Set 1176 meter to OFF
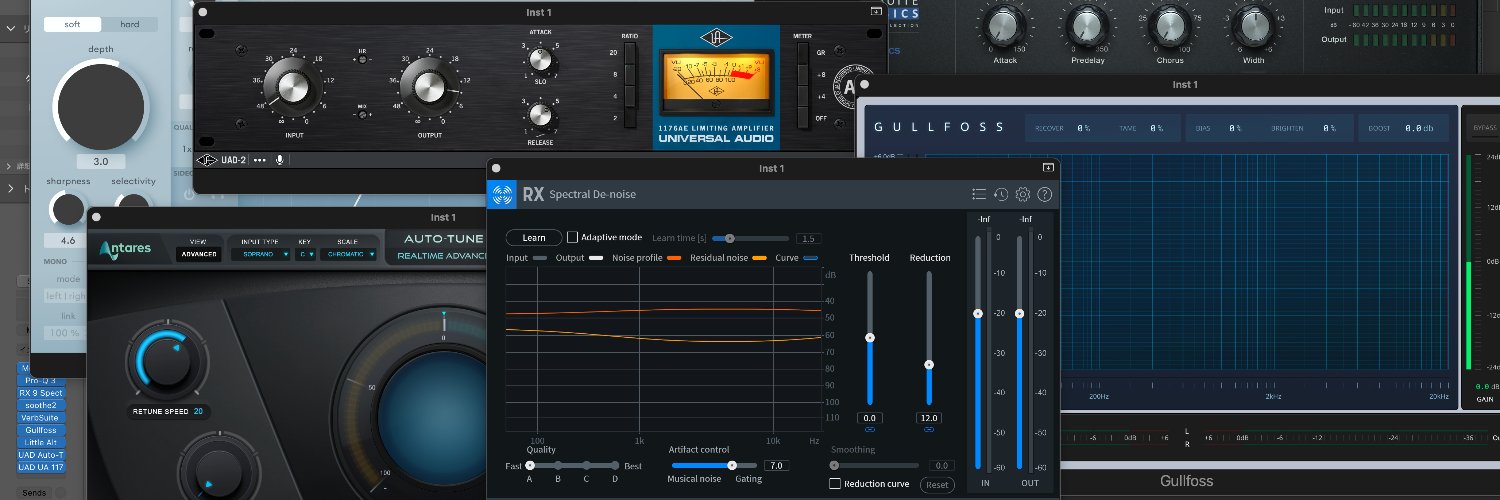This screenshot has width=1500, height=500. click(802, 118)
